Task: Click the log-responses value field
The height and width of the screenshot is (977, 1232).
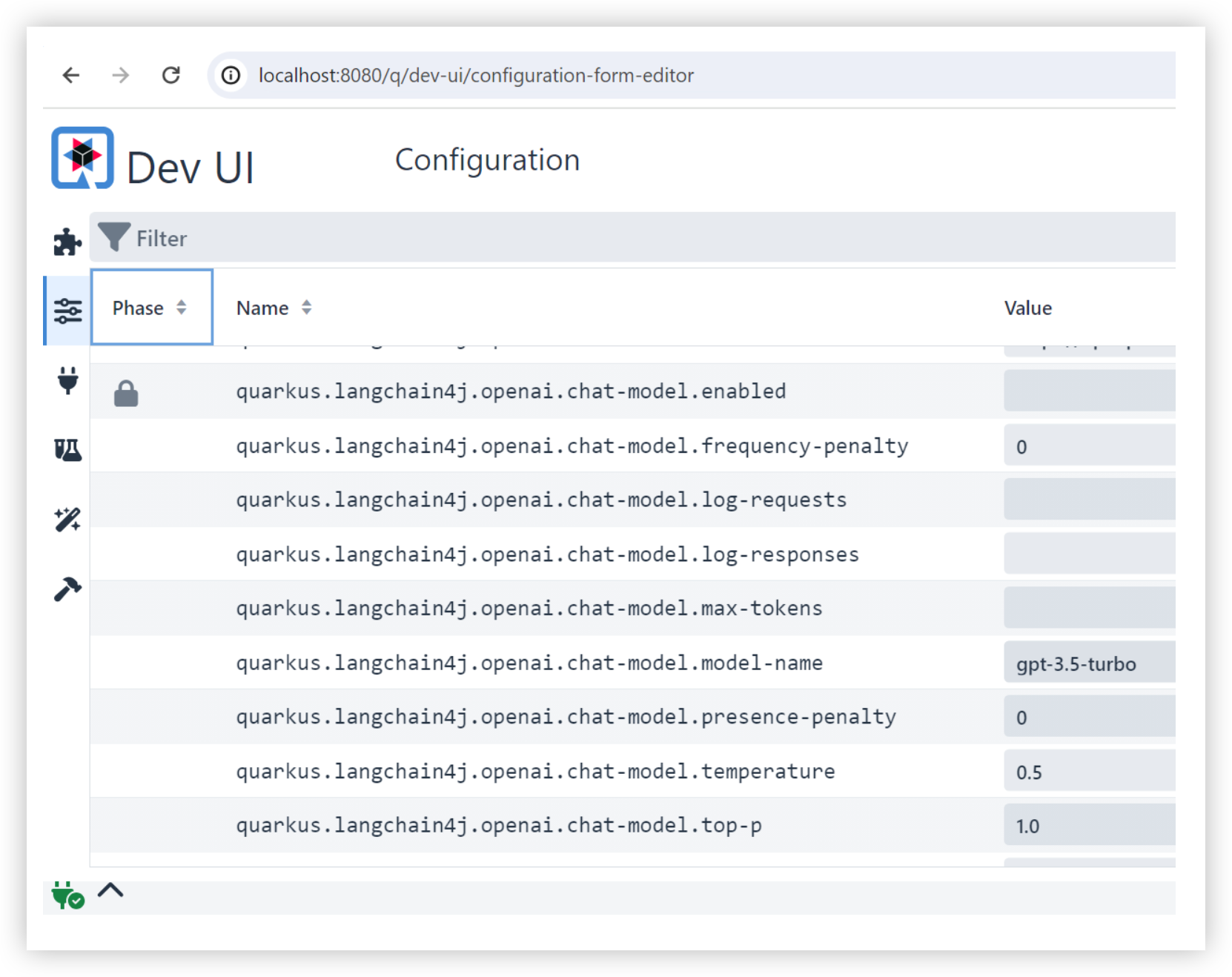Action: [x=1090, y=554]
